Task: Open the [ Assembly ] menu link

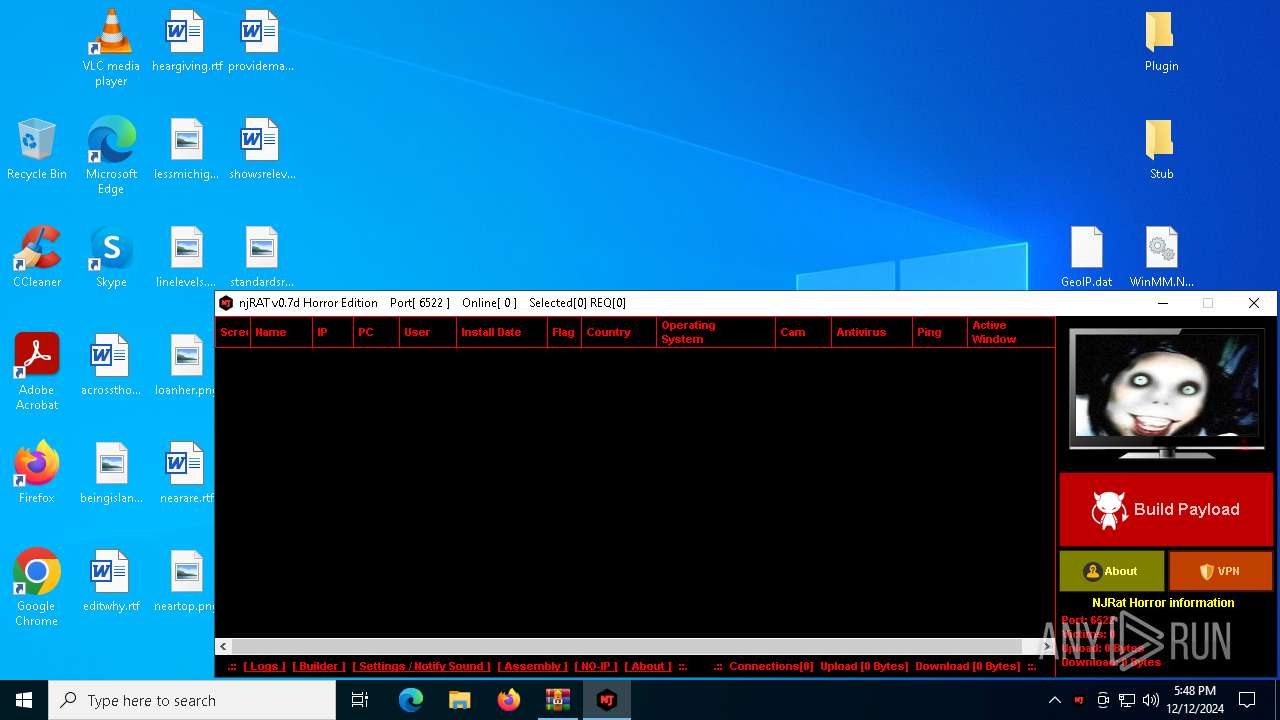Action: point(532,666)
